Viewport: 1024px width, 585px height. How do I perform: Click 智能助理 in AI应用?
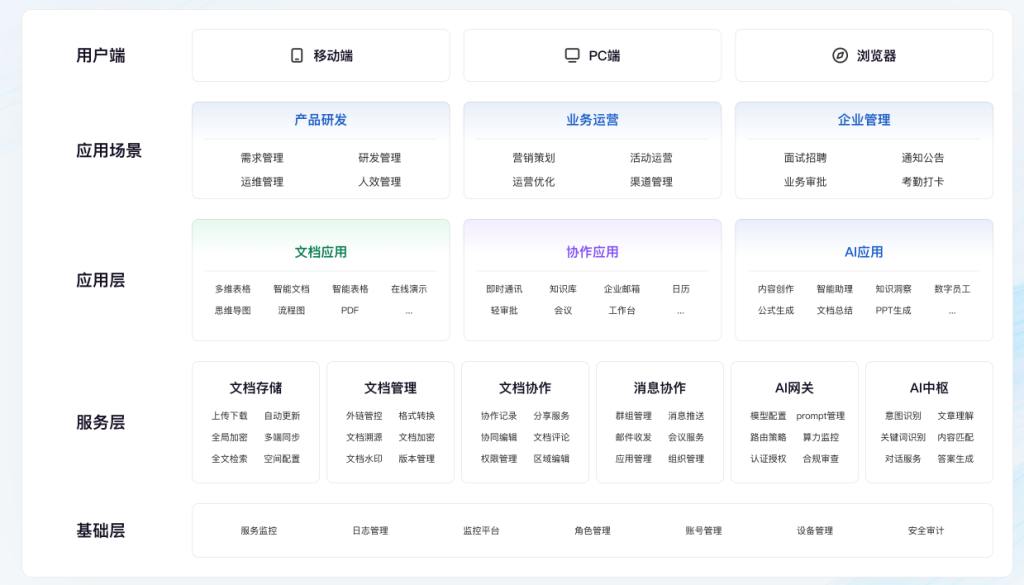click(x=835, y=289)
